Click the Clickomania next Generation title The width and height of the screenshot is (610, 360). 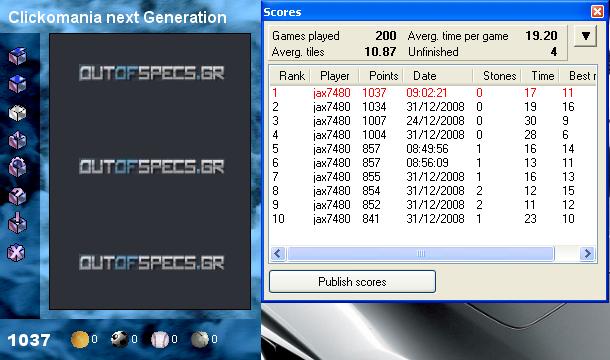(x=117, y=18)
